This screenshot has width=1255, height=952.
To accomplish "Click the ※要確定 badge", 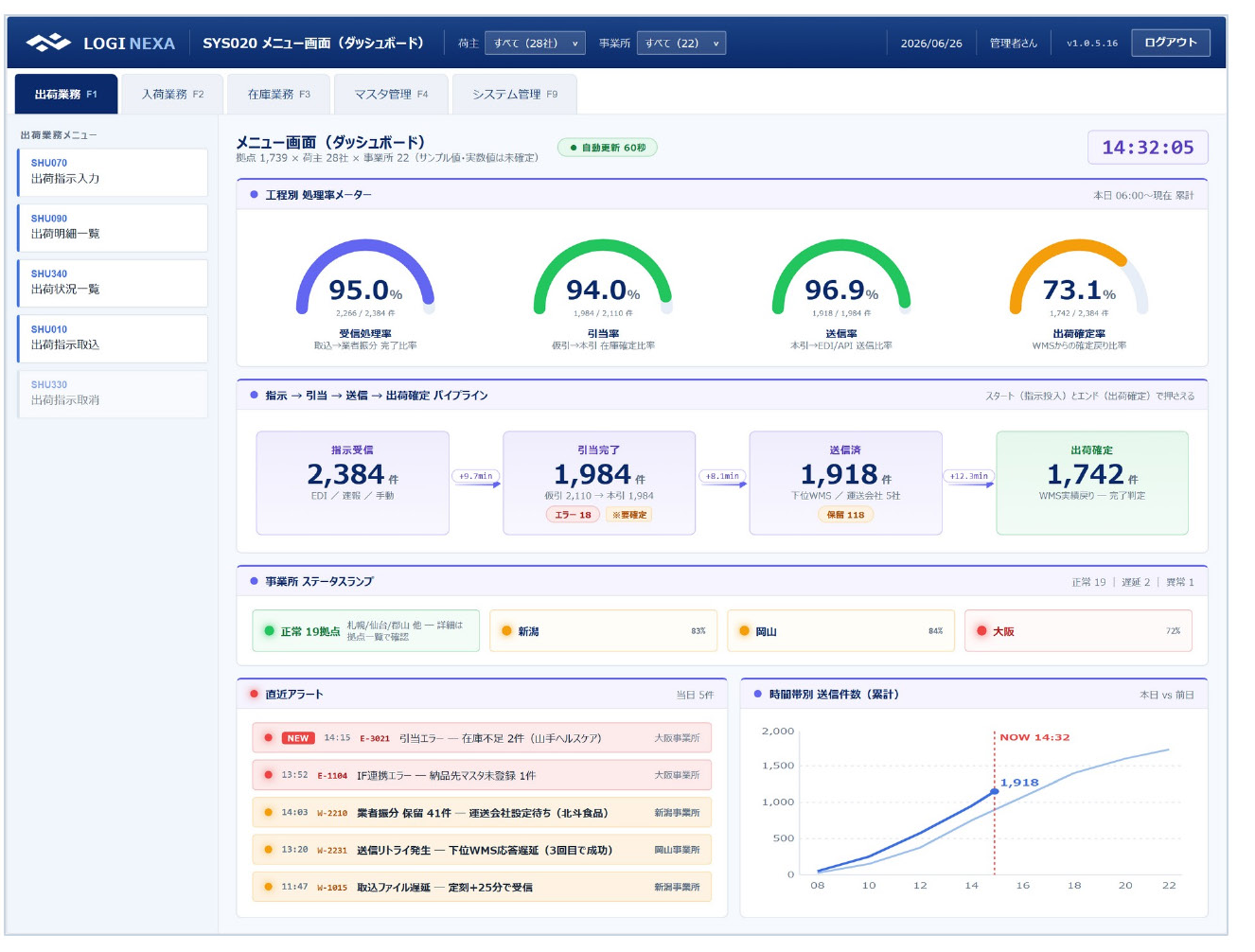I will [x=629, y=515].
